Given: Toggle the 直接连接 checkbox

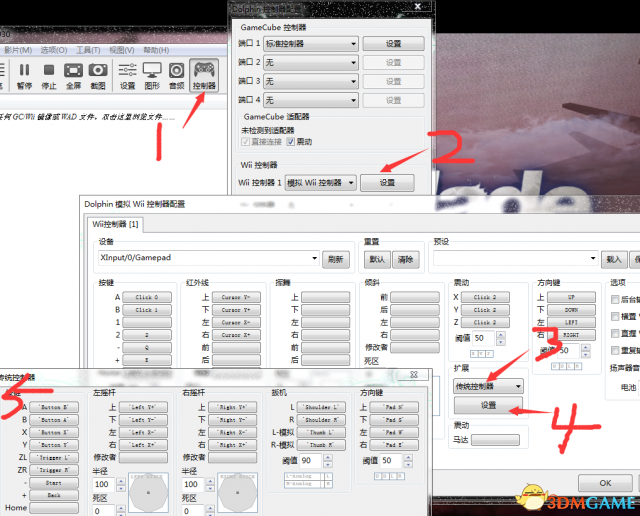Looking at the screenshot, I should [x=245, y=142].
